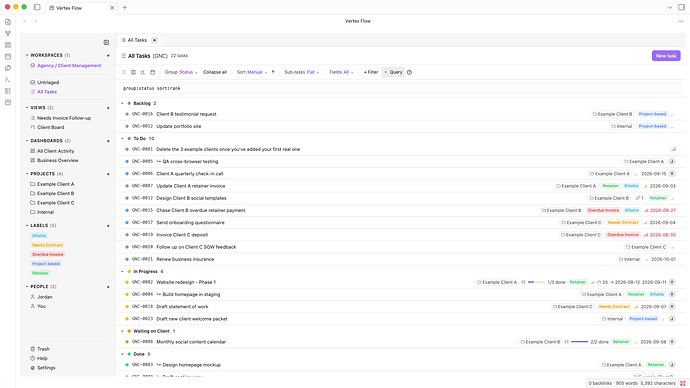690x388 pixels.
Task: Navigate back with the left arrow
Action: pyautogui.click(x=25, y=21)
